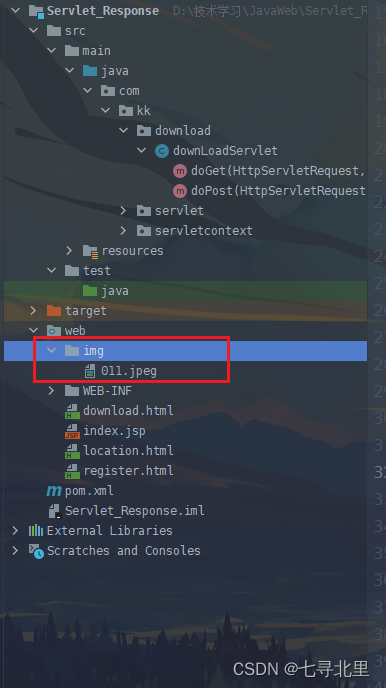Click the 011.jpeg image file icon

(90, 371)
